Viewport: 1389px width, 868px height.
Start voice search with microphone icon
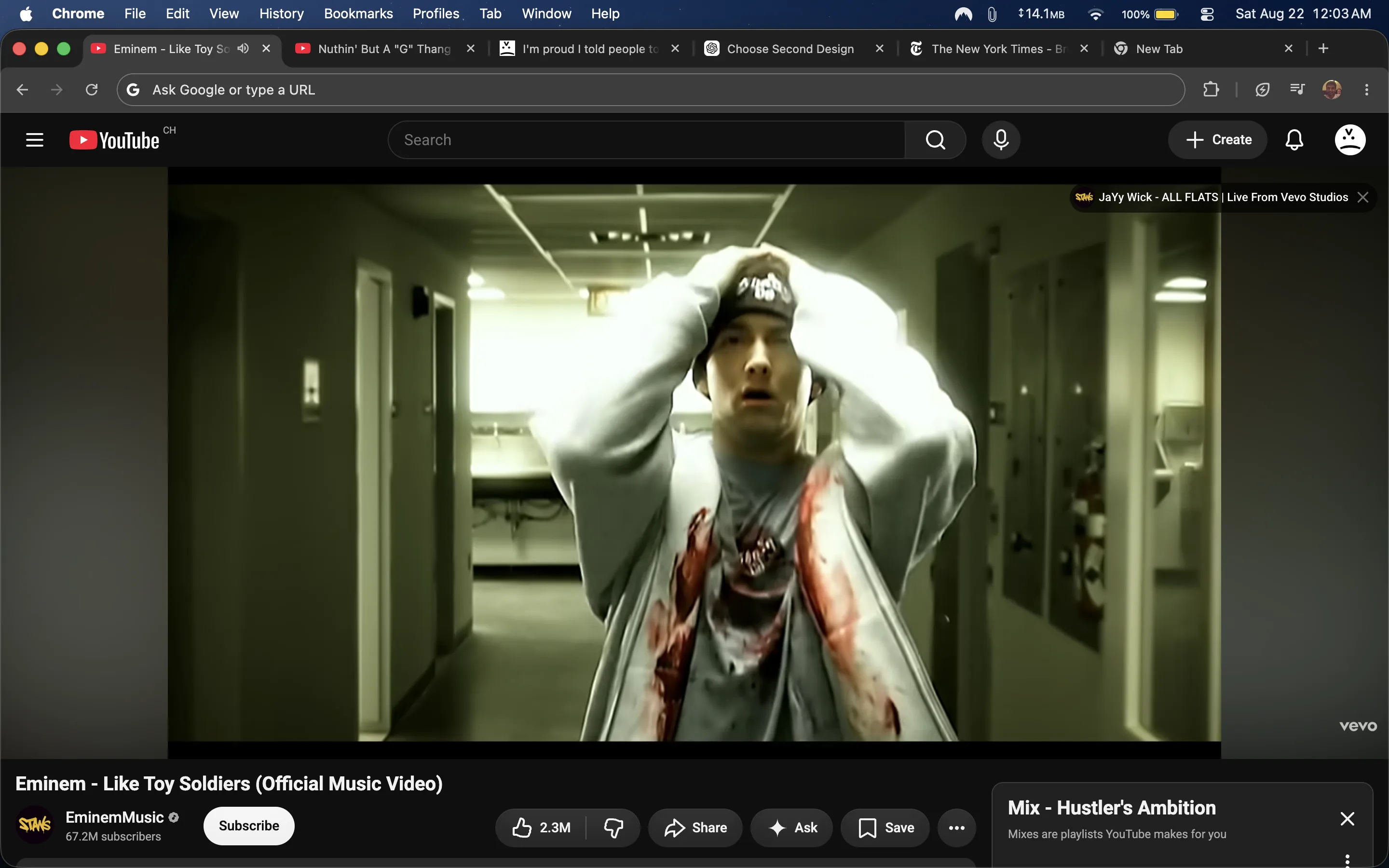click(1000, 139)
